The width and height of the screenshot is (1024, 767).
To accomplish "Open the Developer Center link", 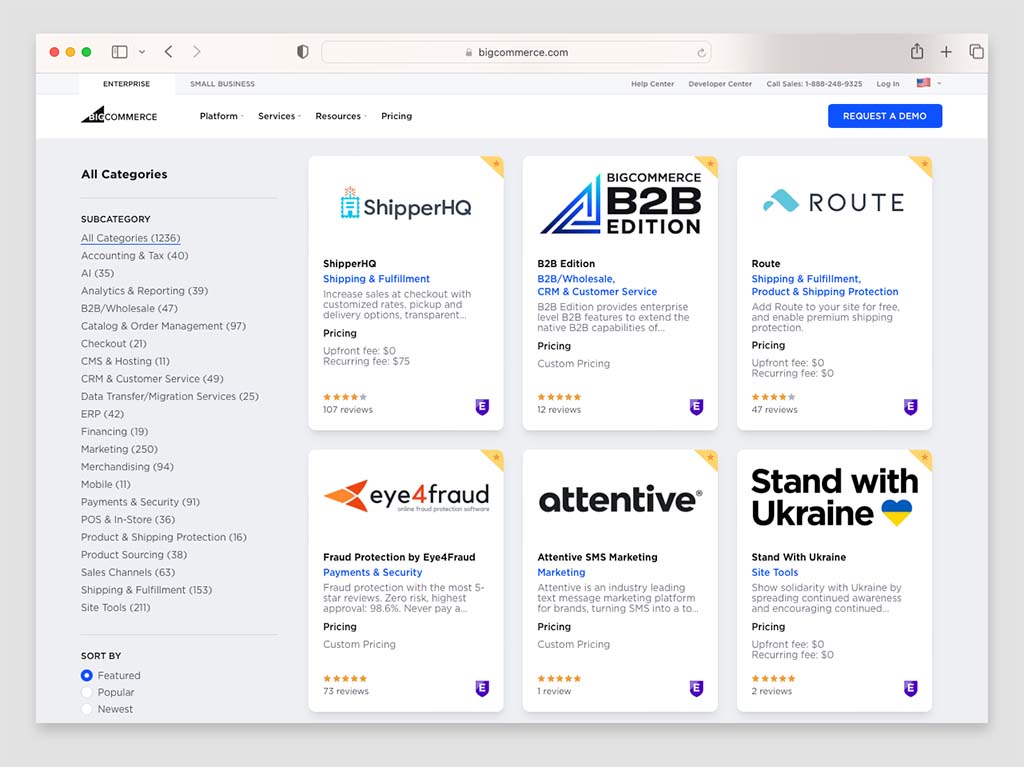I will coord(720,84).
